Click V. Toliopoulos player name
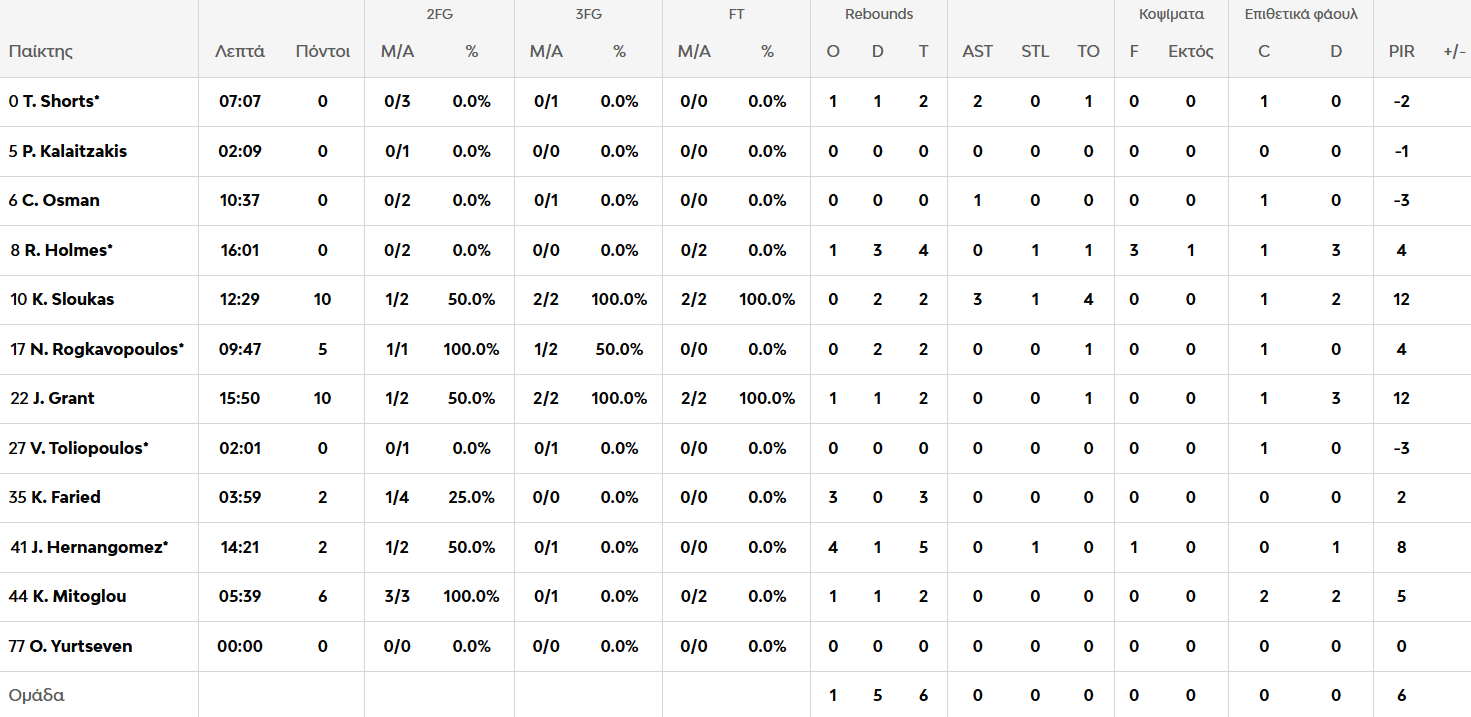1471x717 pixels. tap(88, 449)
